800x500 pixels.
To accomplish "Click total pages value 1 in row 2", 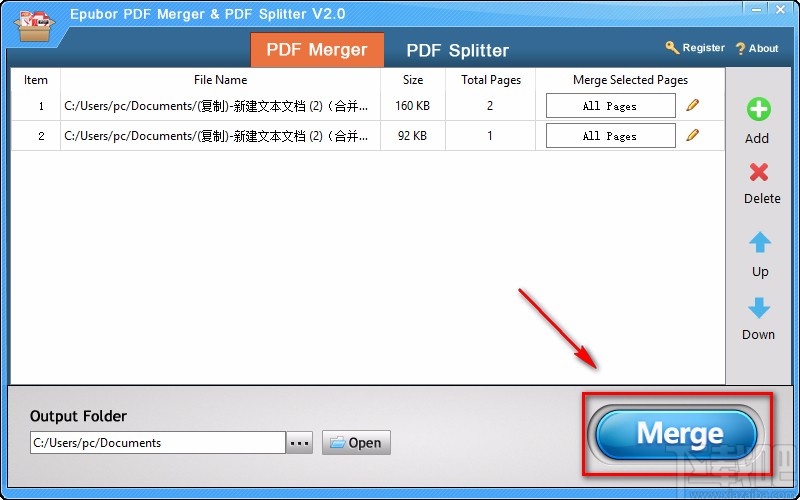I will point(490,136).
